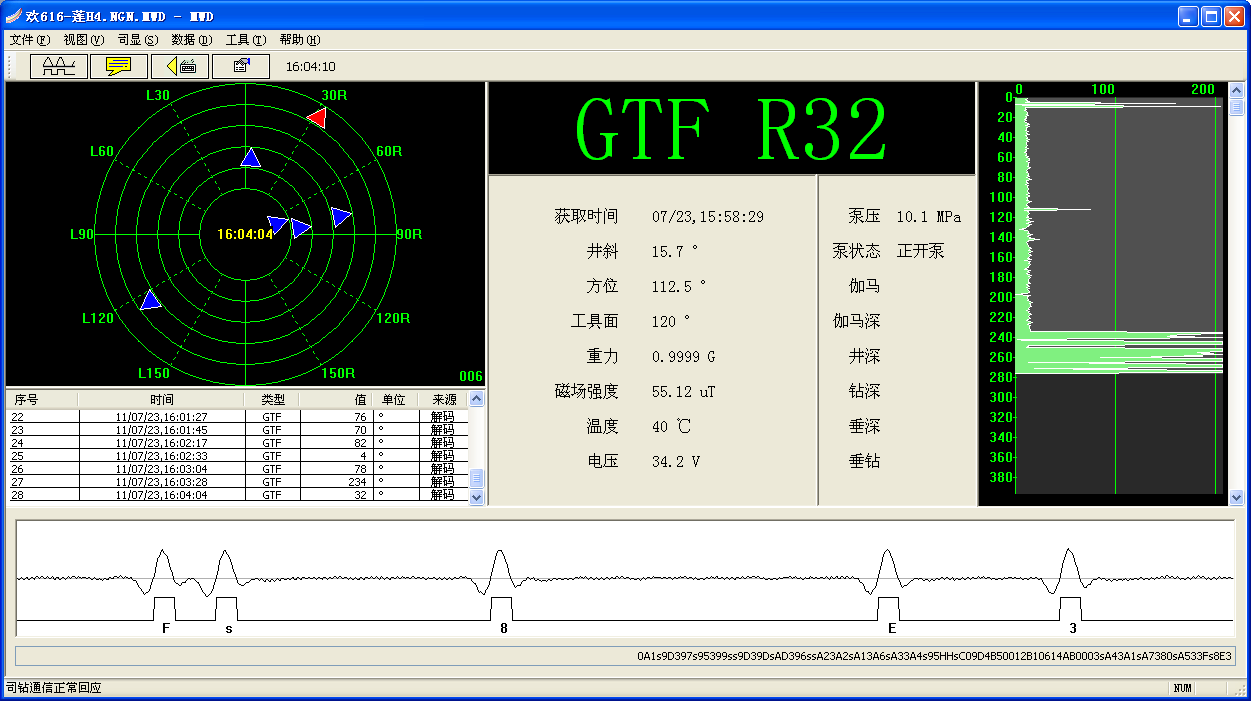
Task: Click the 垂钻 label
Action: [864, 461]
